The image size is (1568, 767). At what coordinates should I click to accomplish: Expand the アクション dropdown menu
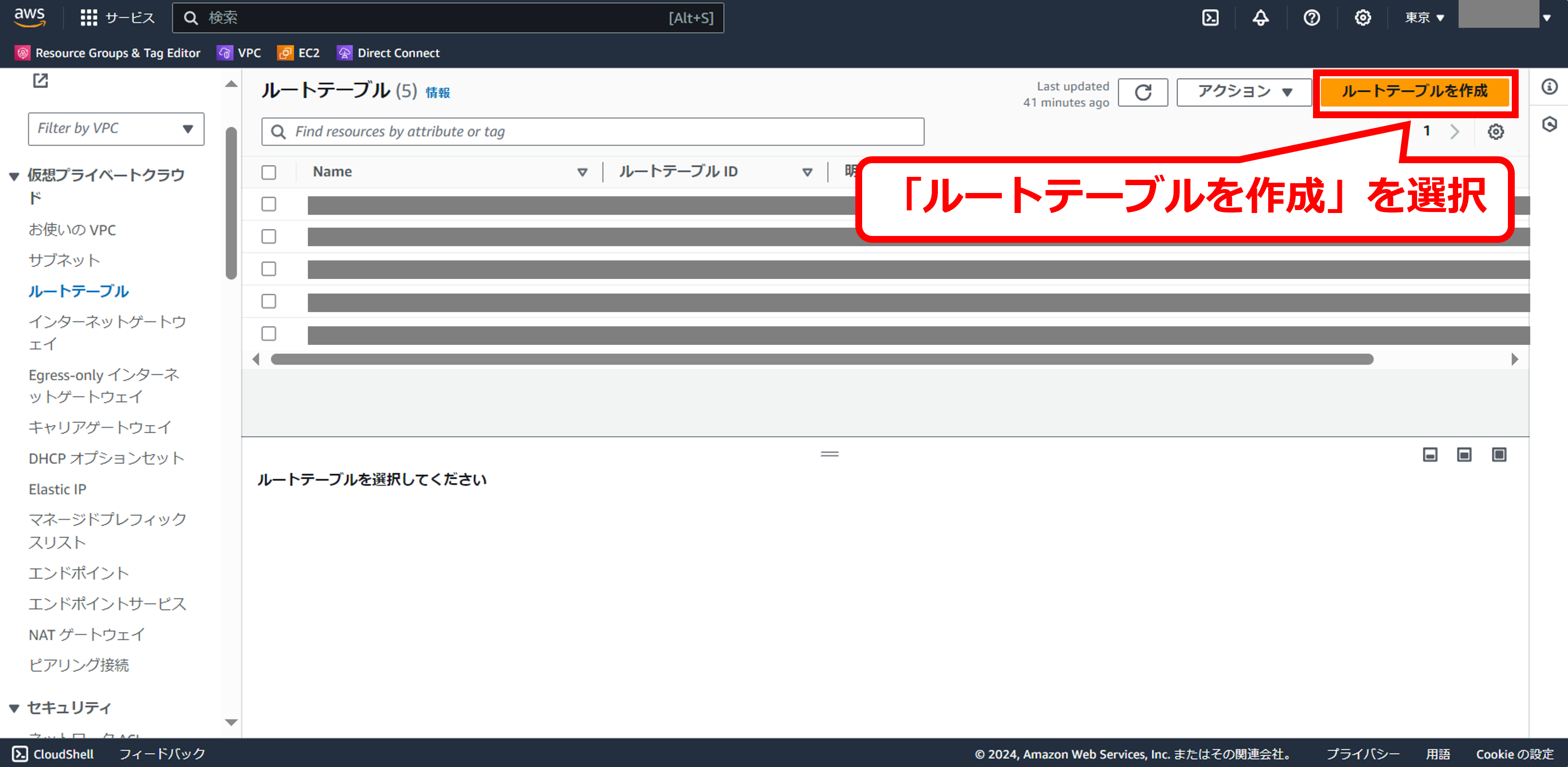pyautogui.click(x=1244, y=92)
